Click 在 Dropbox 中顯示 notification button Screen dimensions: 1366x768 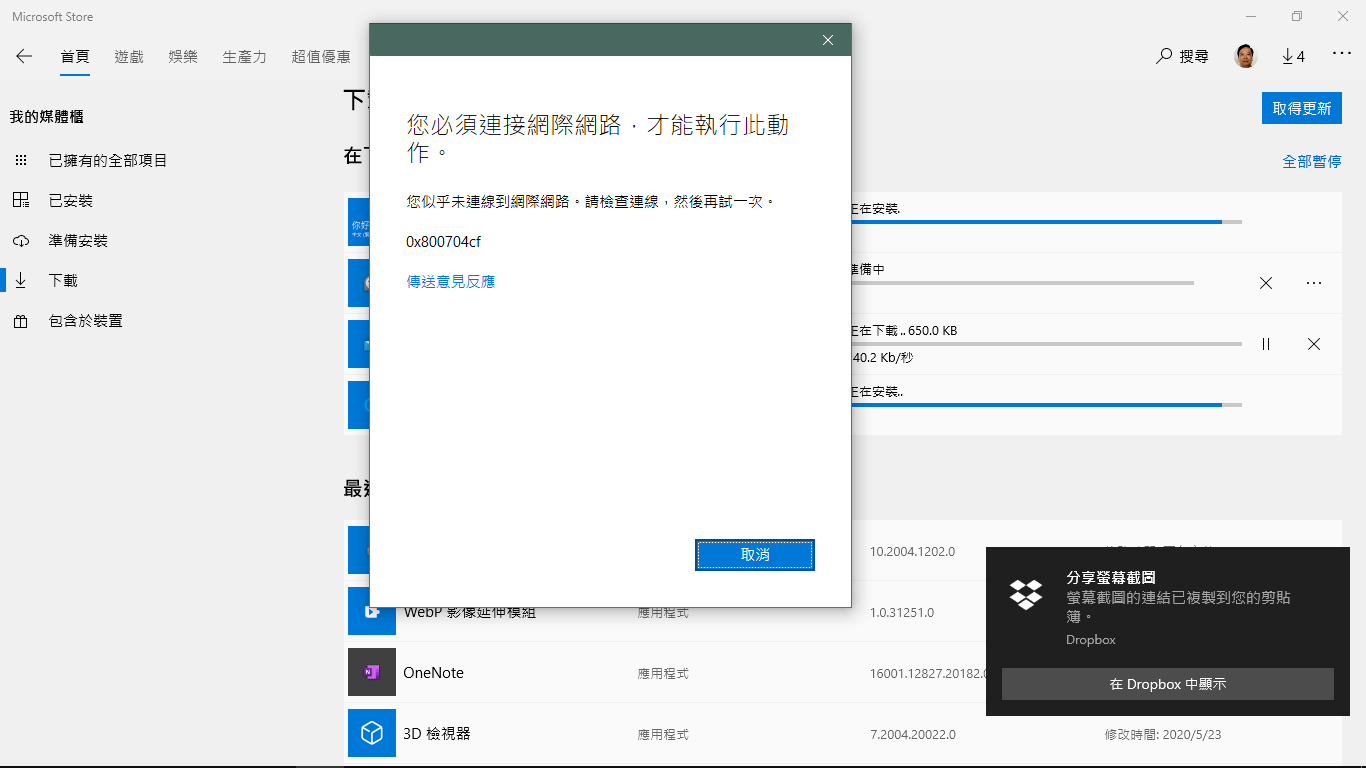(1168, 684)
